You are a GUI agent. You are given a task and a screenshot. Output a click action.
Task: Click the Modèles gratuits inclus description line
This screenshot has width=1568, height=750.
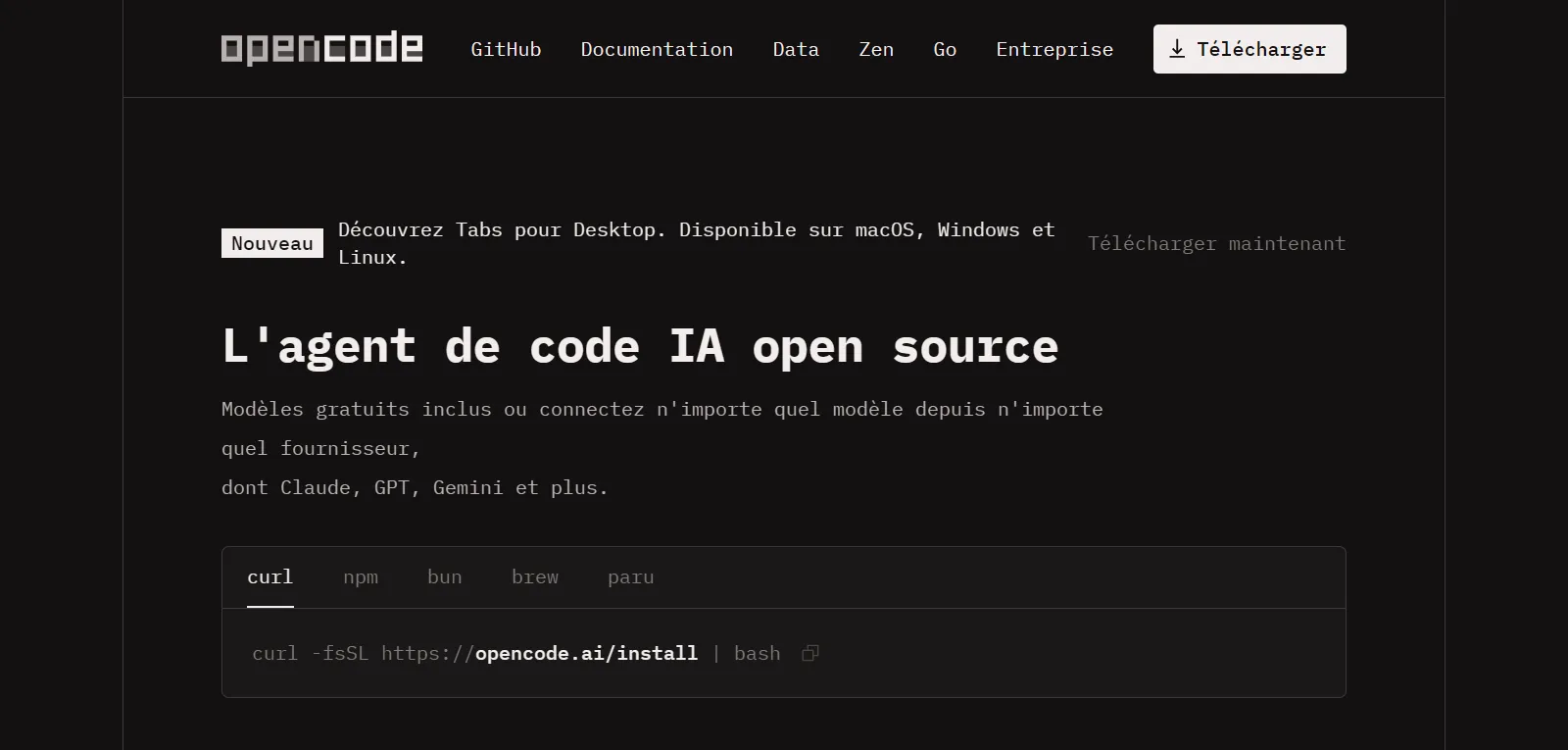pos(662,428)
